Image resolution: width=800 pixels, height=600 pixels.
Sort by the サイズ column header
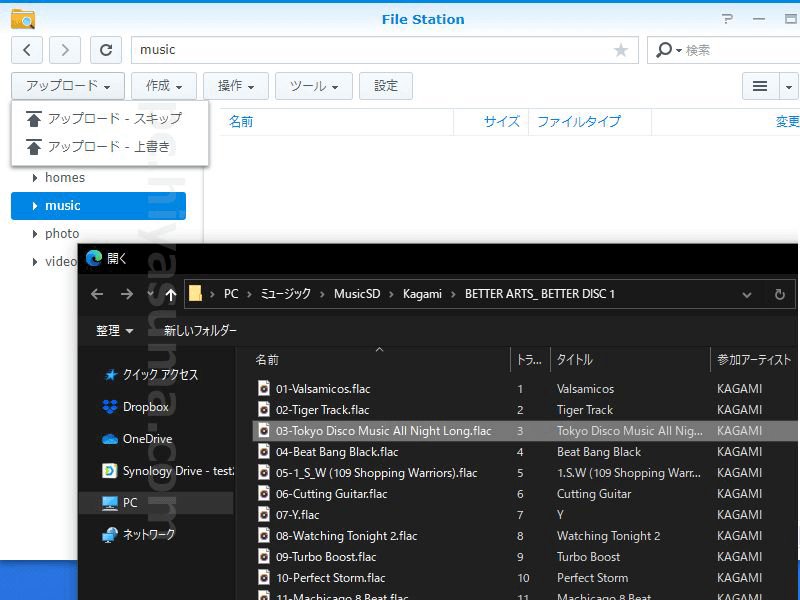[x=502, y=121]
